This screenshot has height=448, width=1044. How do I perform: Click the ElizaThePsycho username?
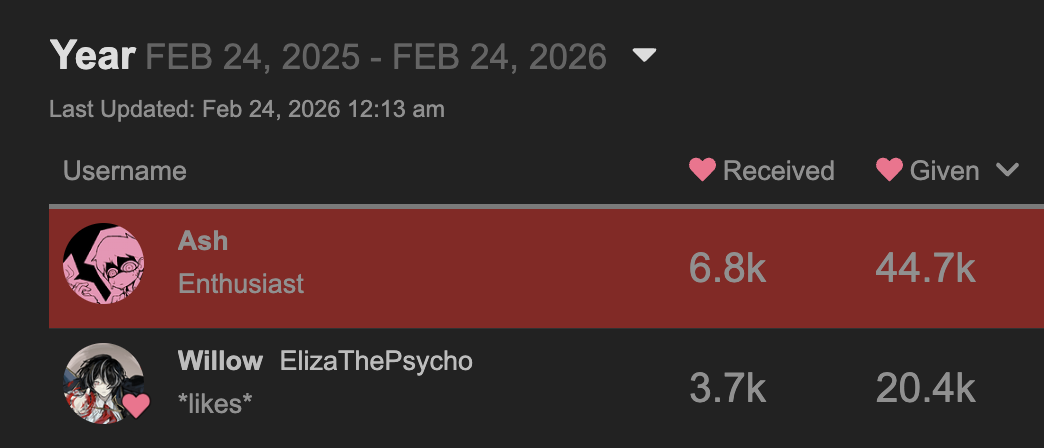pyautogui.click(x=376, y=361)
